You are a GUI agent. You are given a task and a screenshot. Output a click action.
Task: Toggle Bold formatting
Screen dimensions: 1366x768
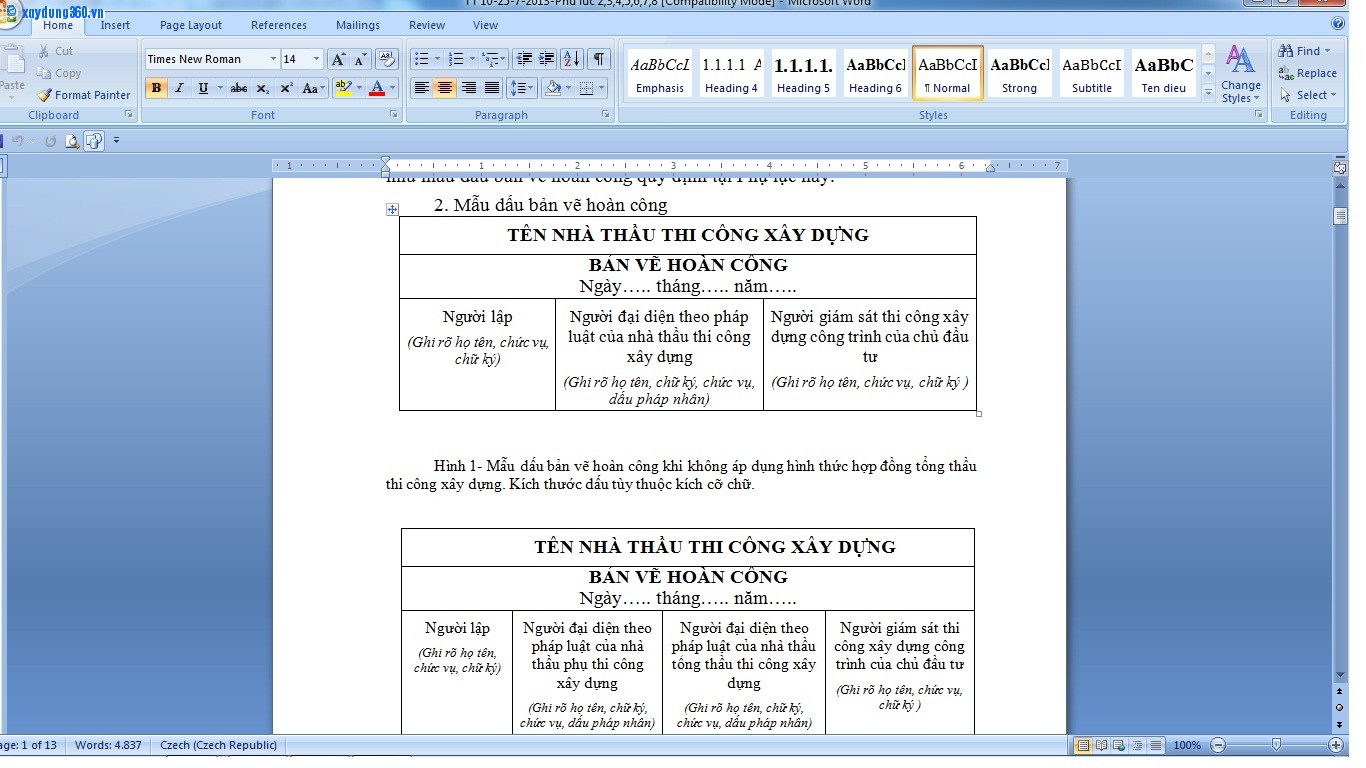[156, 88]
